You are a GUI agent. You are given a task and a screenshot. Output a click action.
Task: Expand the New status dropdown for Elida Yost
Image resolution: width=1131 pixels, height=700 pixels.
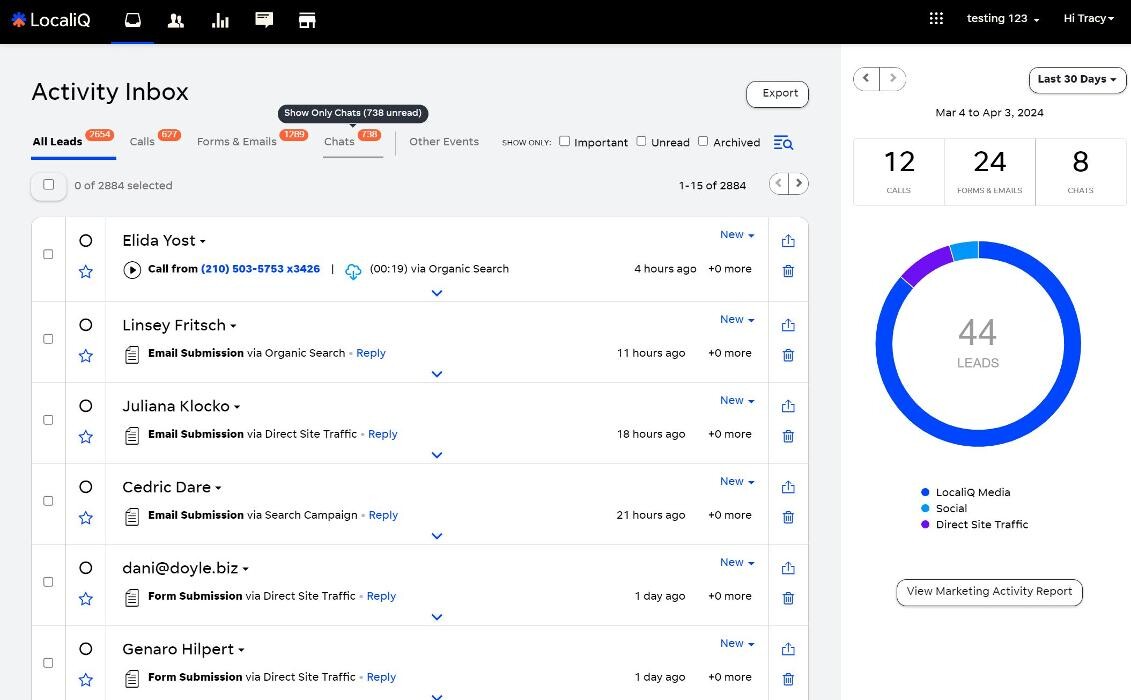click(x=737, y=235)
